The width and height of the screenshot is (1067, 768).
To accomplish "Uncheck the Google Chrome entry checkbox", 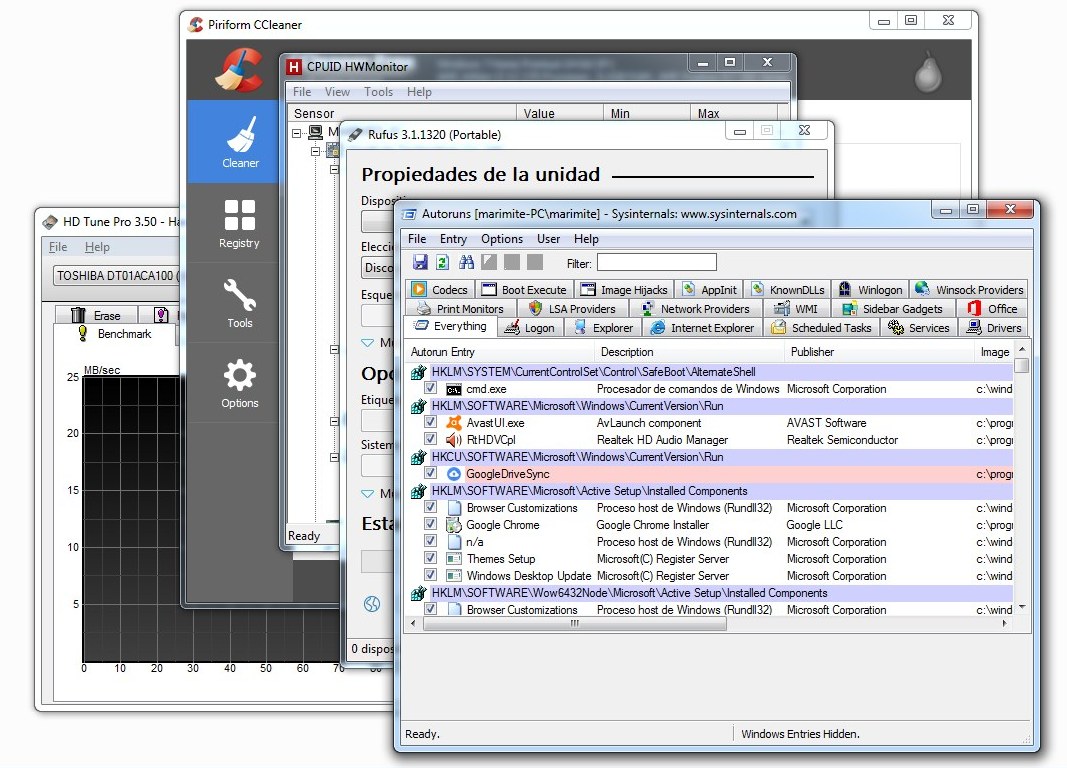I will coord(430,524).
